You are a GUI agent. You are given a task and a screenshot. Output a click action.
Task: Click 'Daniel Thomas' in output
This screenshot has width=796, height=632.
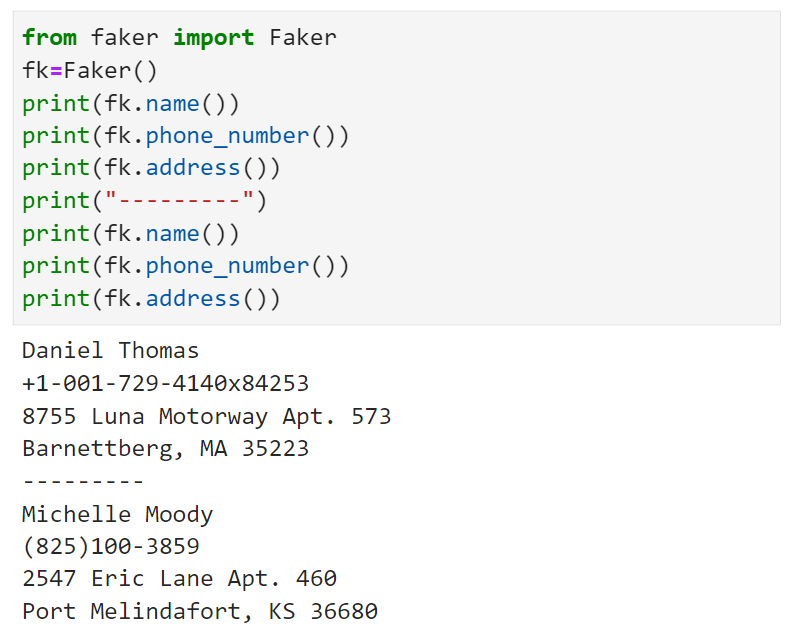pyautogui.click(x=110, y=351)
